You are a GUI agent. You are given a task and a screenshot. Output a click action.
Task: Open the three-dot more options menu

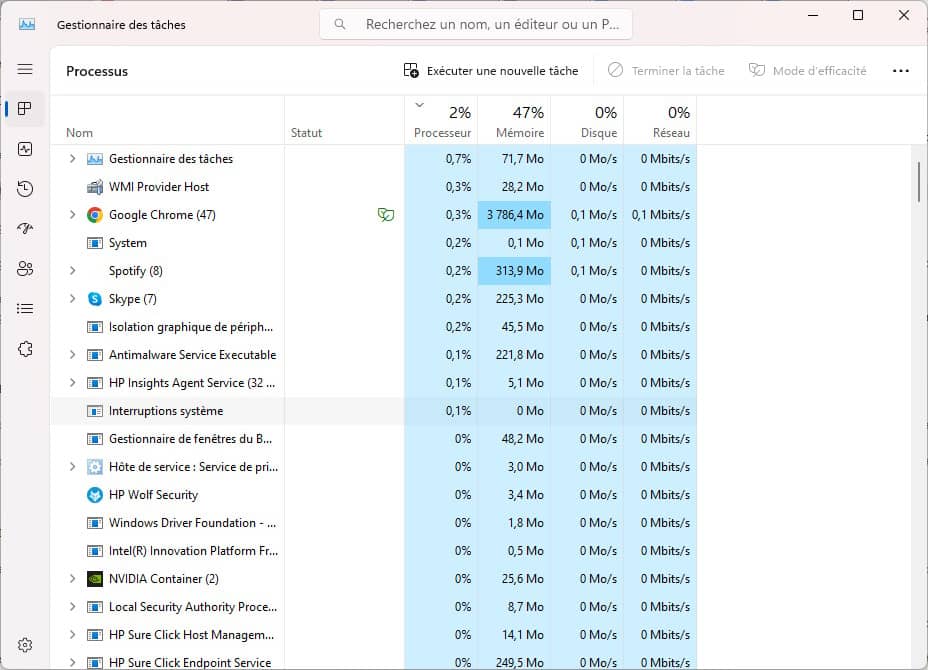(901, 70)
